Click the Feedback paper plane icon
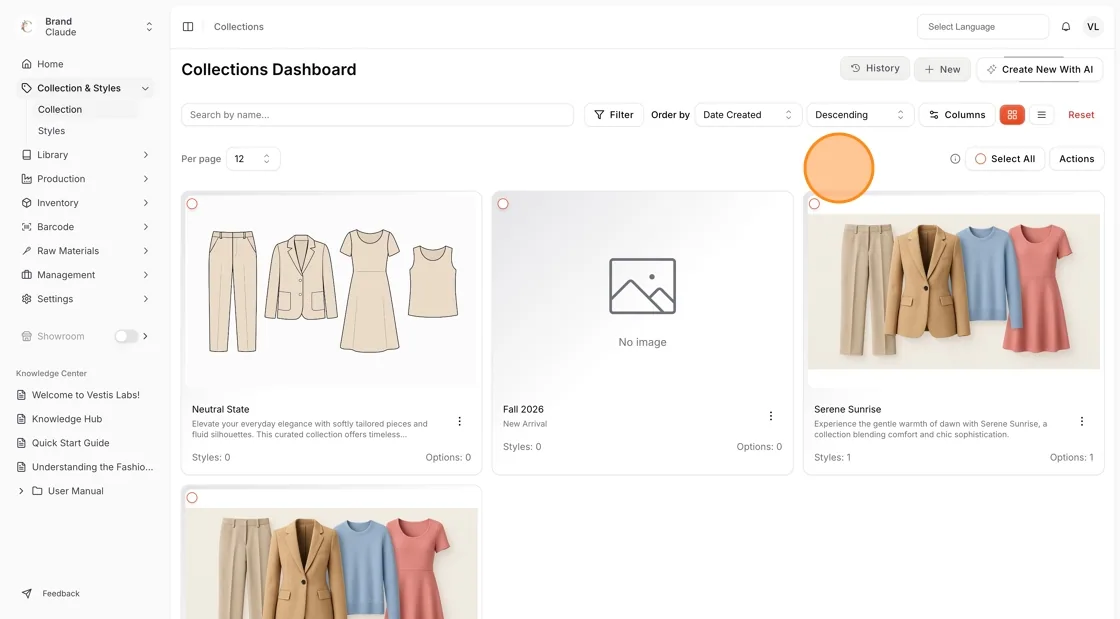 pyautogui.click(x=26, y=593)
